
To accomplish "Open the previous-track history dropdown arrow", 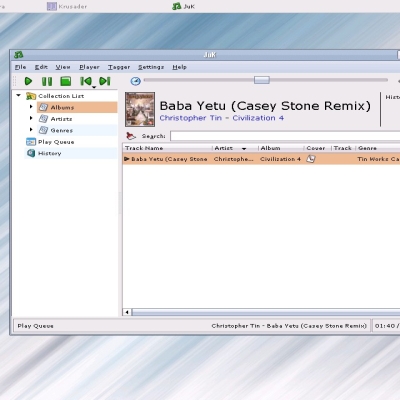I will click(x=94, y=87).
